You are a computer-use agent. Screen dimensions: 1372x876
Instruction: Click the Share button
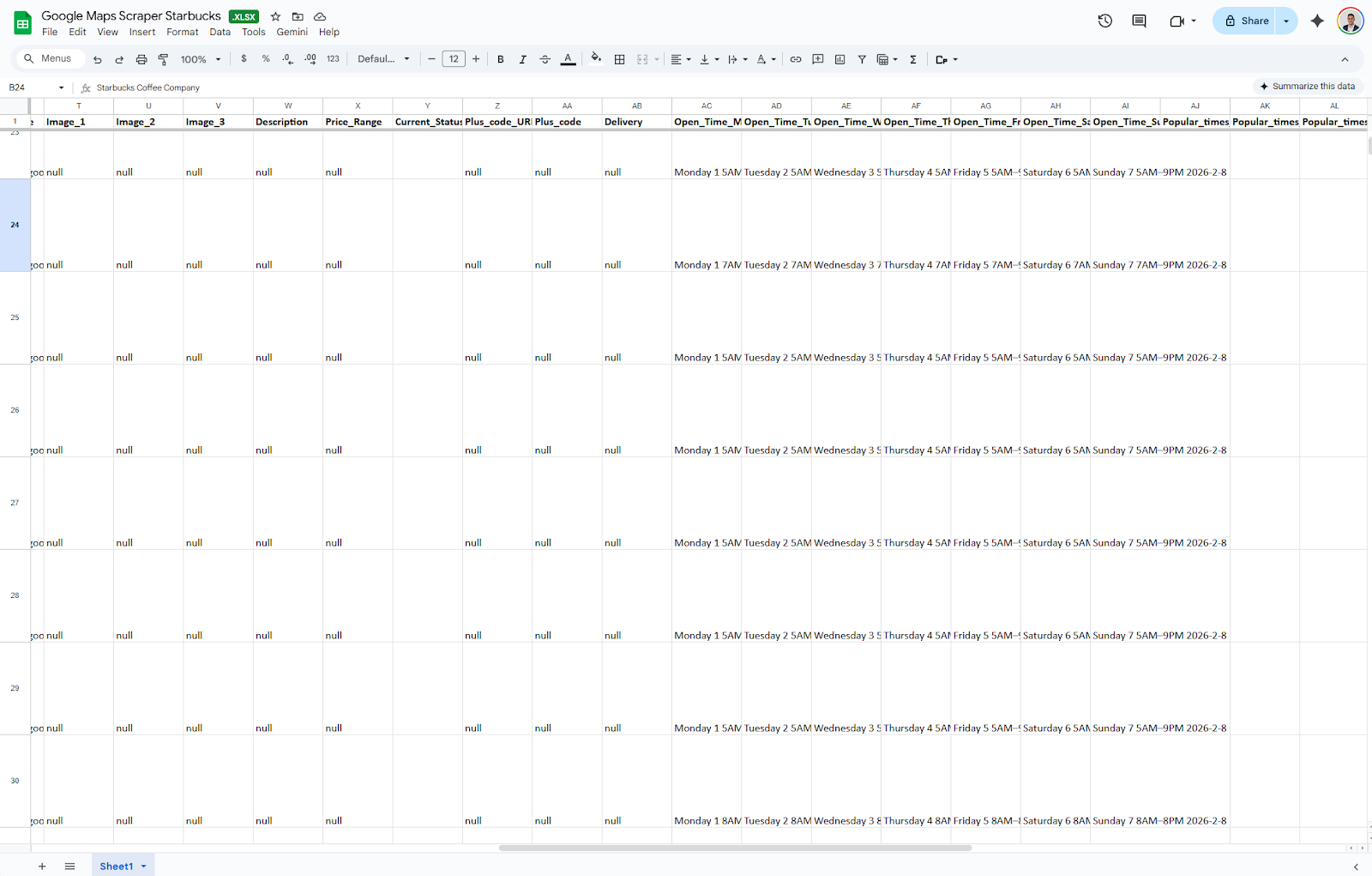1246,21
